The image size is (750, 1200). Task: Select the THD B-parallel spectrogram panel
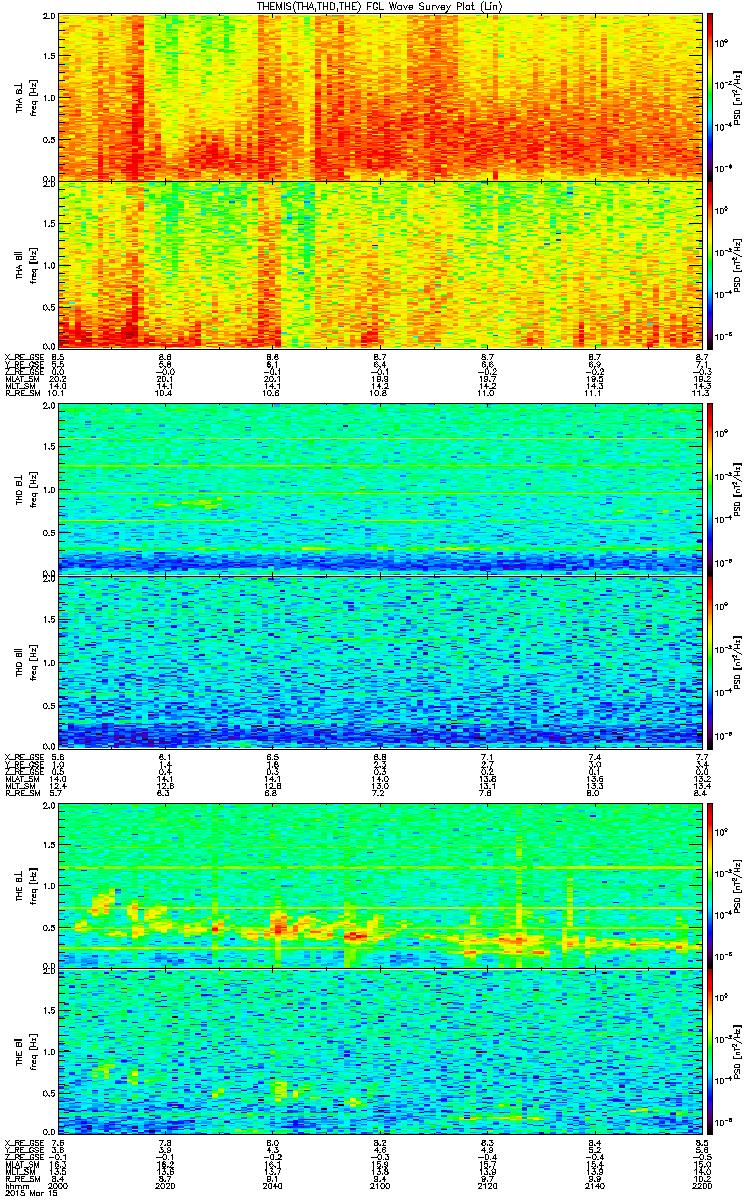coord(380,660)
